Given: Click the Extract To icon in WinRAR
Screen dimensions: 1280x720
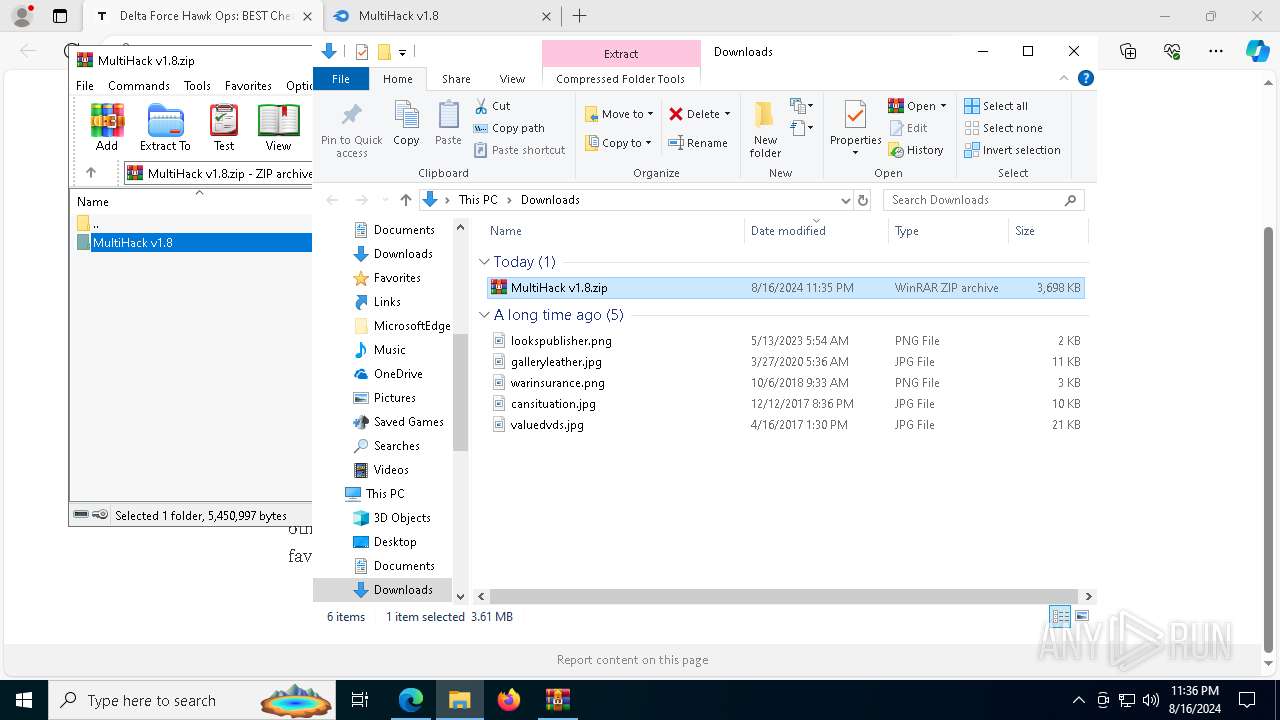Looking at the screenshot, I should pos(165,127).
